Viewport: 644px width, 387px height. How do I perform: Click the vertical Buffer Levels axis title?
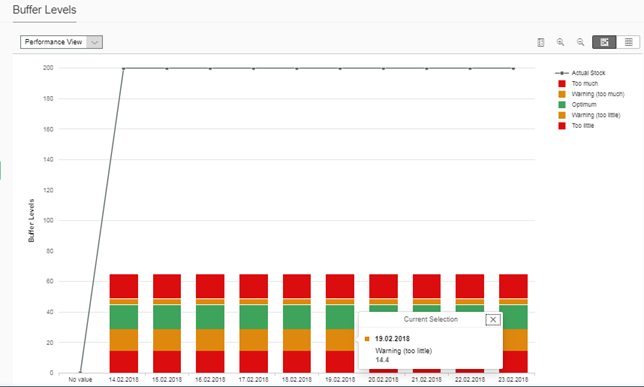click(31, 221)
